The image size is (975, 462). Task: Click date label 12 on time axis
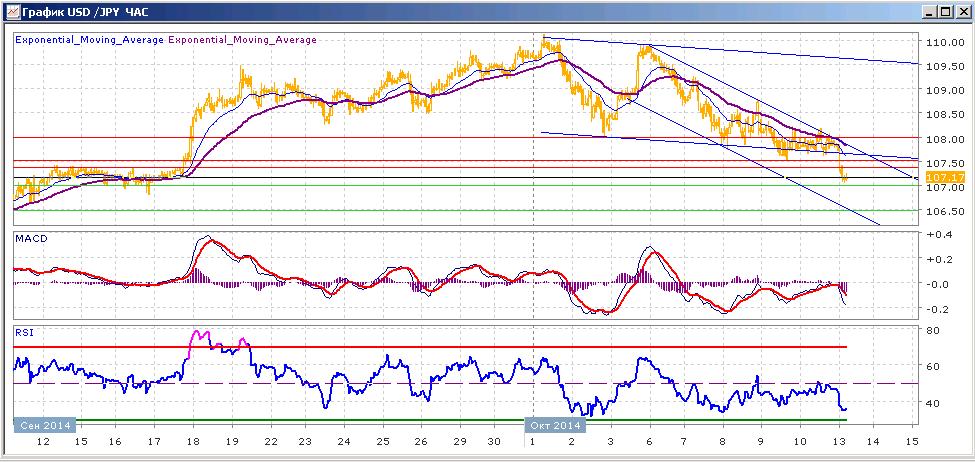click(44, 441)
